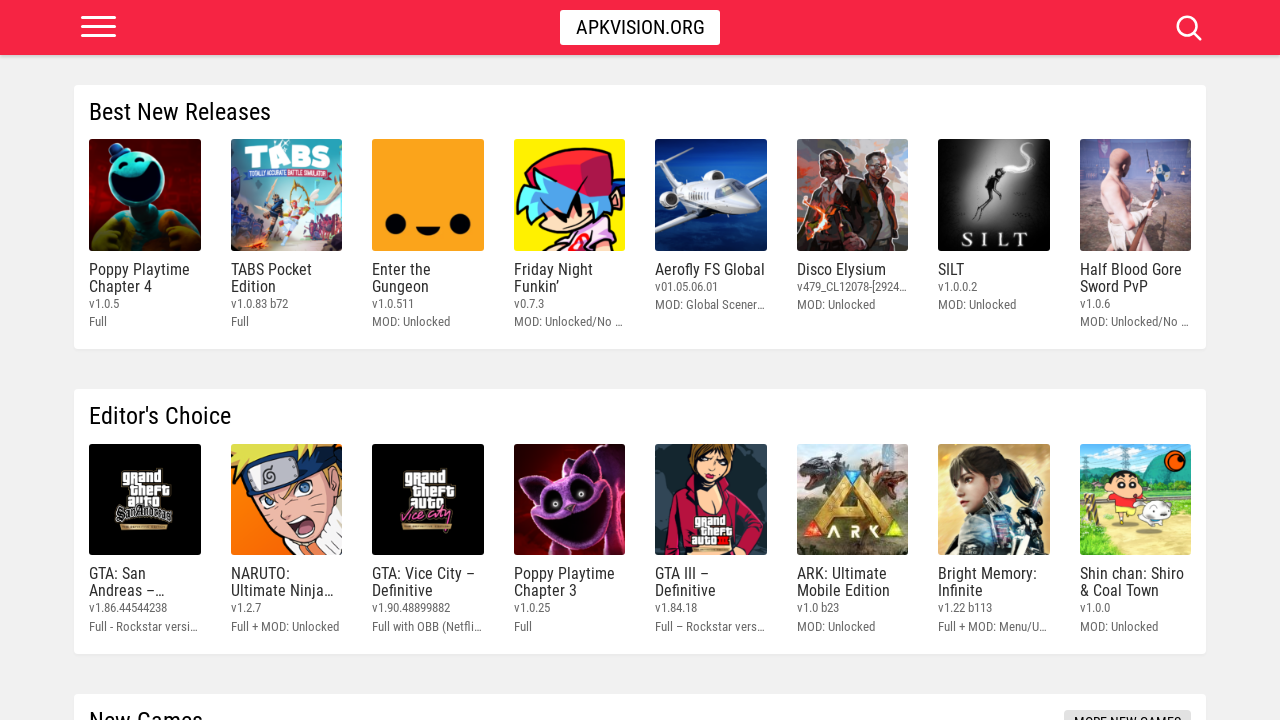This screenshot has height=720, width=1280.
Task: Click the Friday Night Funkin' title
Action: pyautogui.click(x=553, y=278)
